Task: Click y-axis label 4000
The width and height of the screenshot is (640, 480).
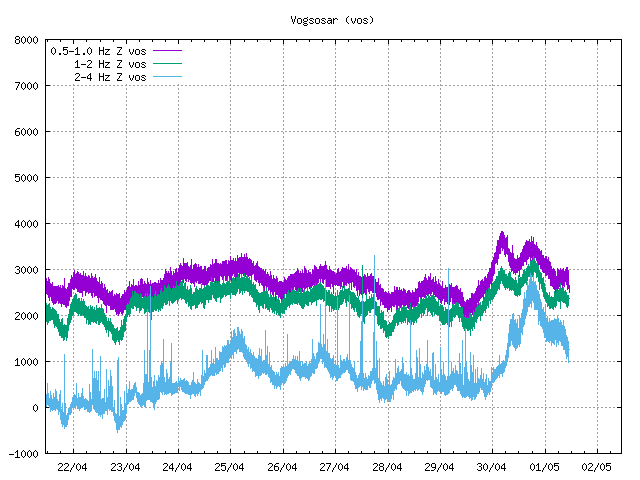Action: click(x=26, y=224)
